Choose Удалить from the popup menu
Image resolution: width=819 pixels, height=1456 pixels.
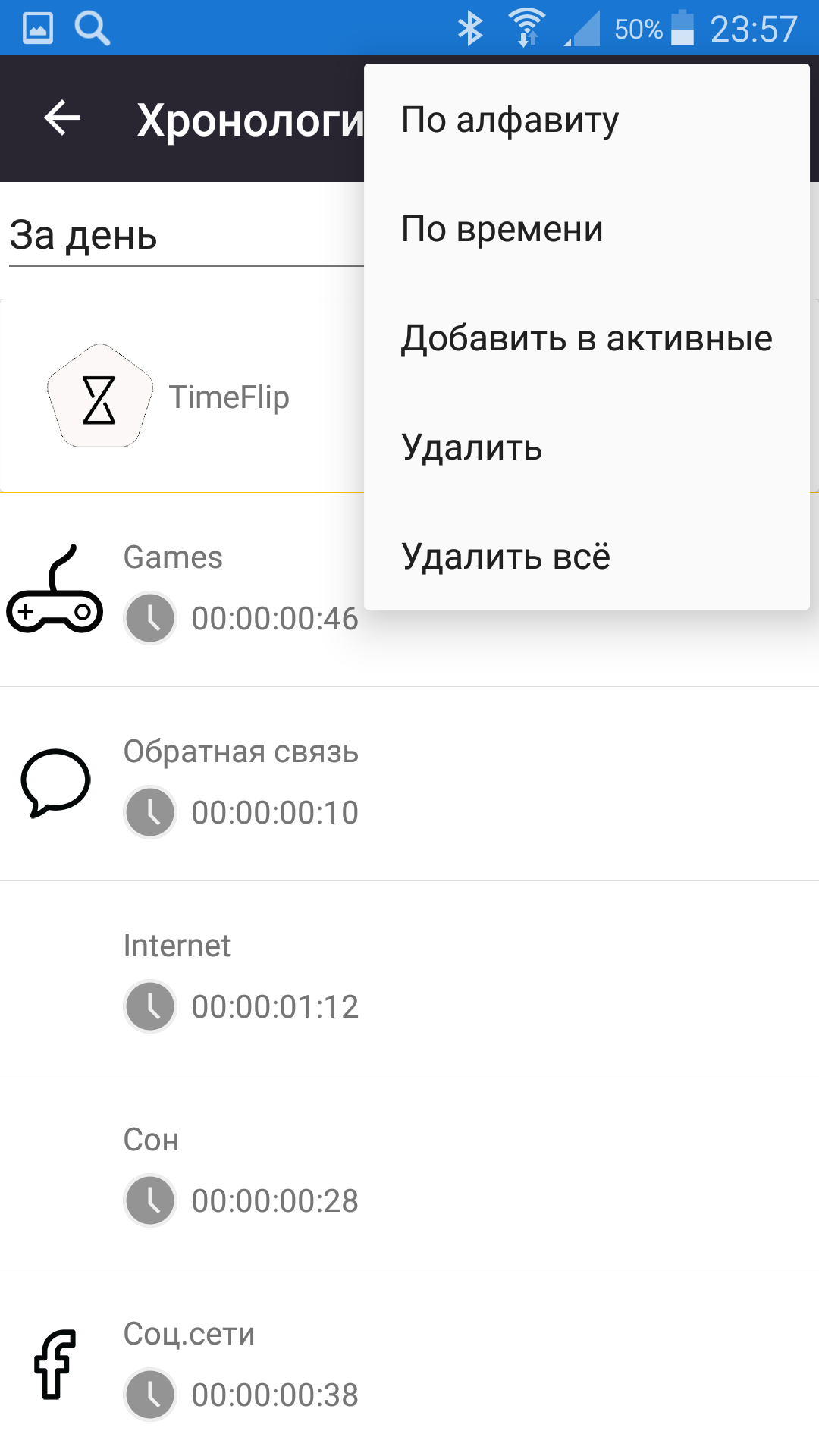(x=587, y=447)
